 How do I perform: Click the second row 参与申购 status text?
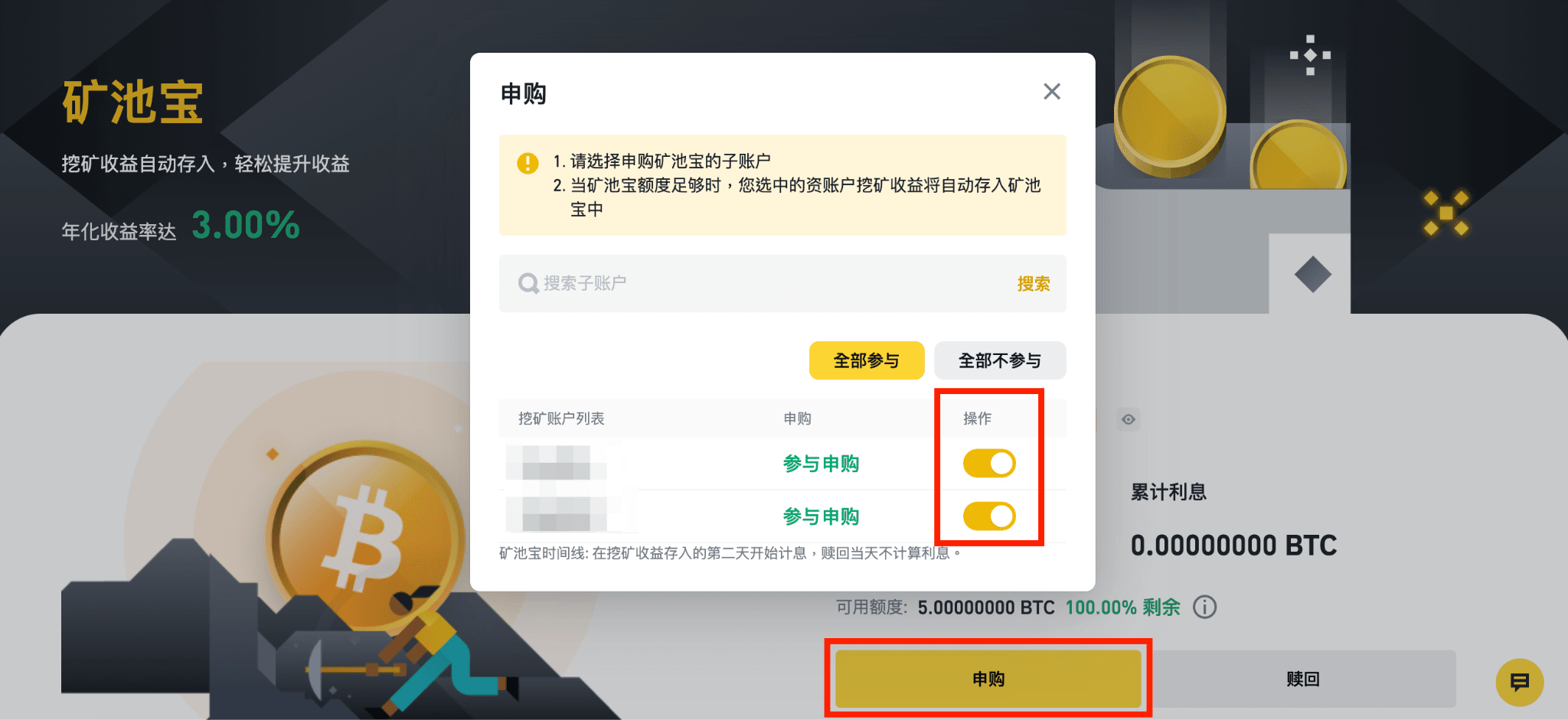point(821,516)
